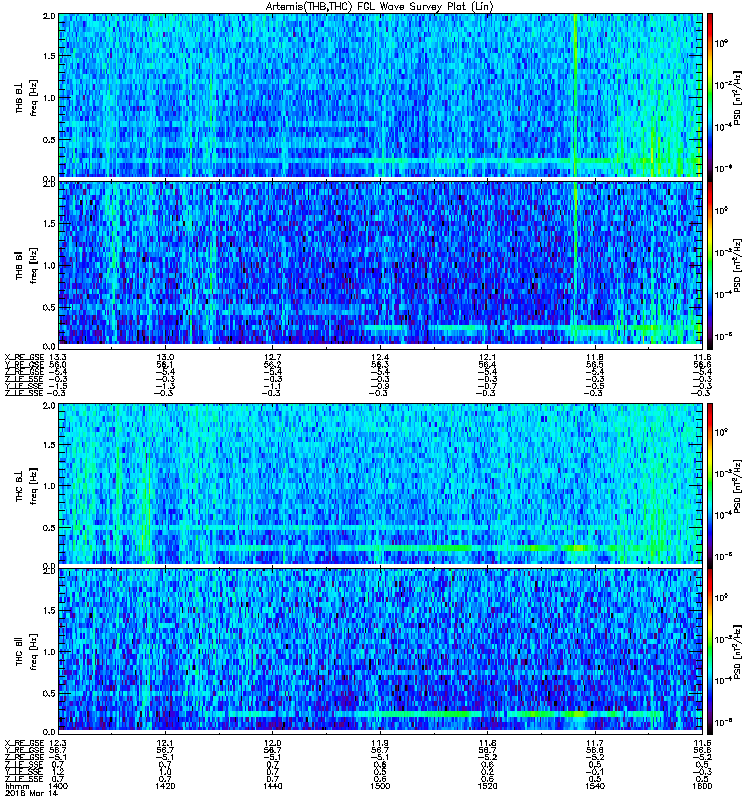Click the '1500' time tick label
Image resolution: width=750 pixels, height=800 pixels.
pyautogui.click(x=380, y=786)
